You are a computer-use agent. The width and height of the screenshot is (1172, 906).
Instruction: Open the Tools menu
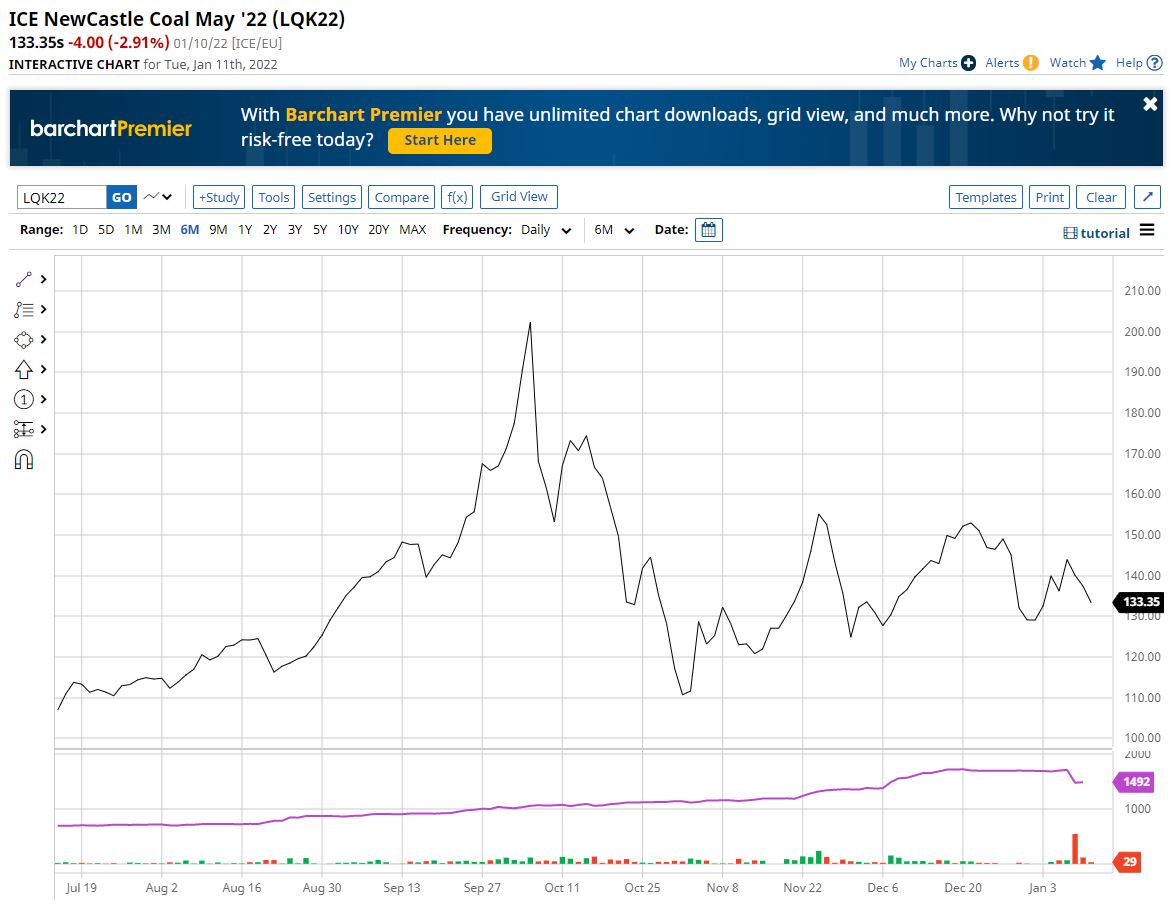click(274, 197)
